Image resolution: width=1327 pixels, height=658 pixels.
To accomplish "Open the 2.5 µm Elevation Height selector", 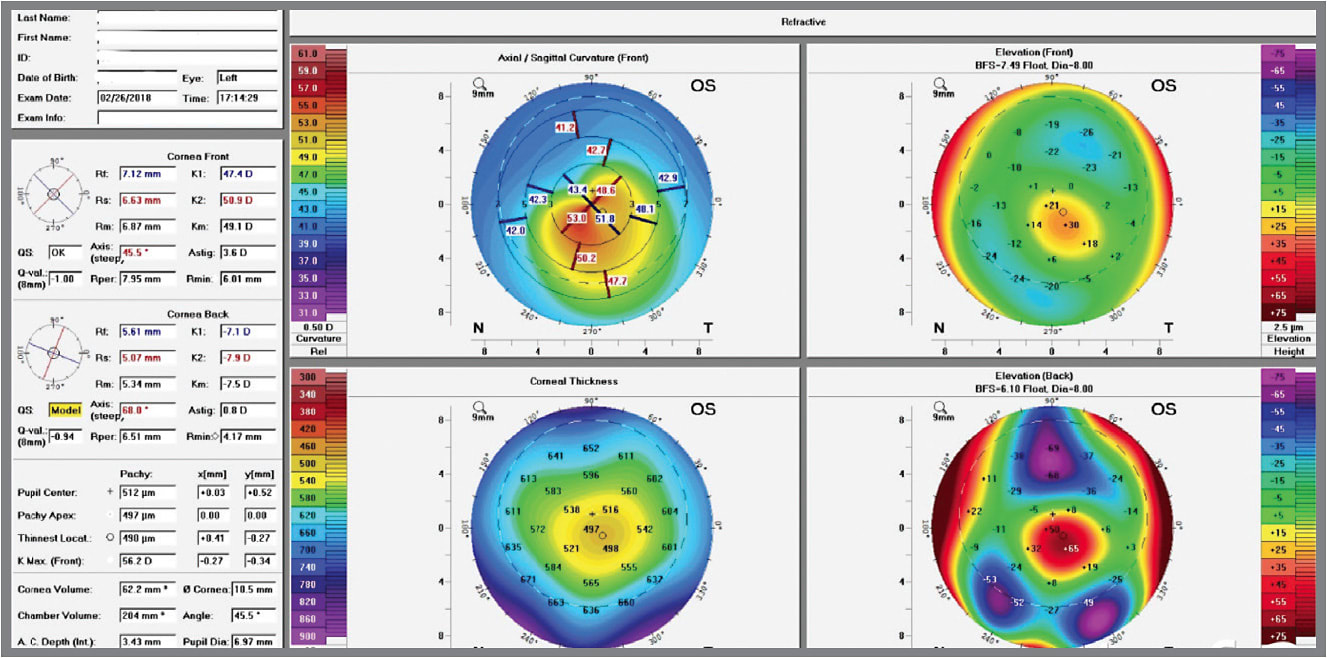I will pyautogui.click(x=1288, y=339).
